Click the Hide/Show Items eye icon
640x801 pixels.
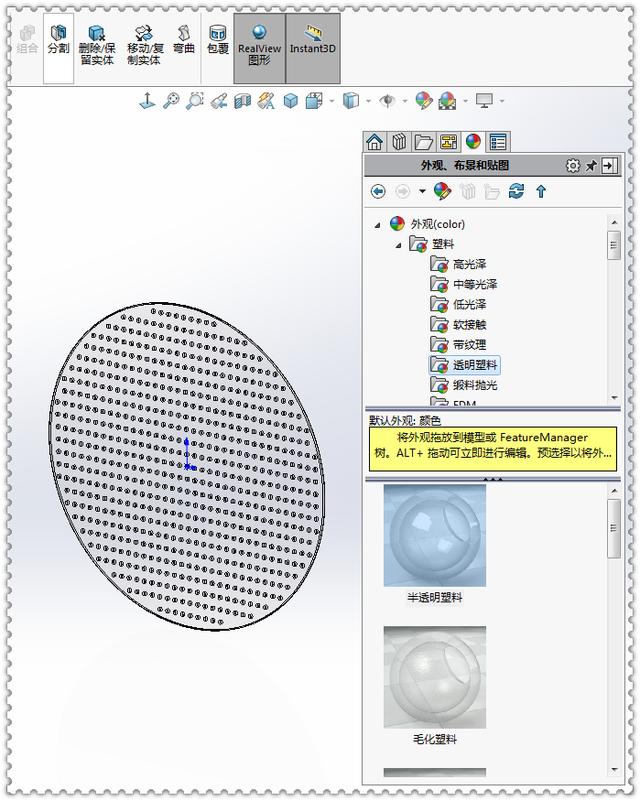[x=387, y=101]
